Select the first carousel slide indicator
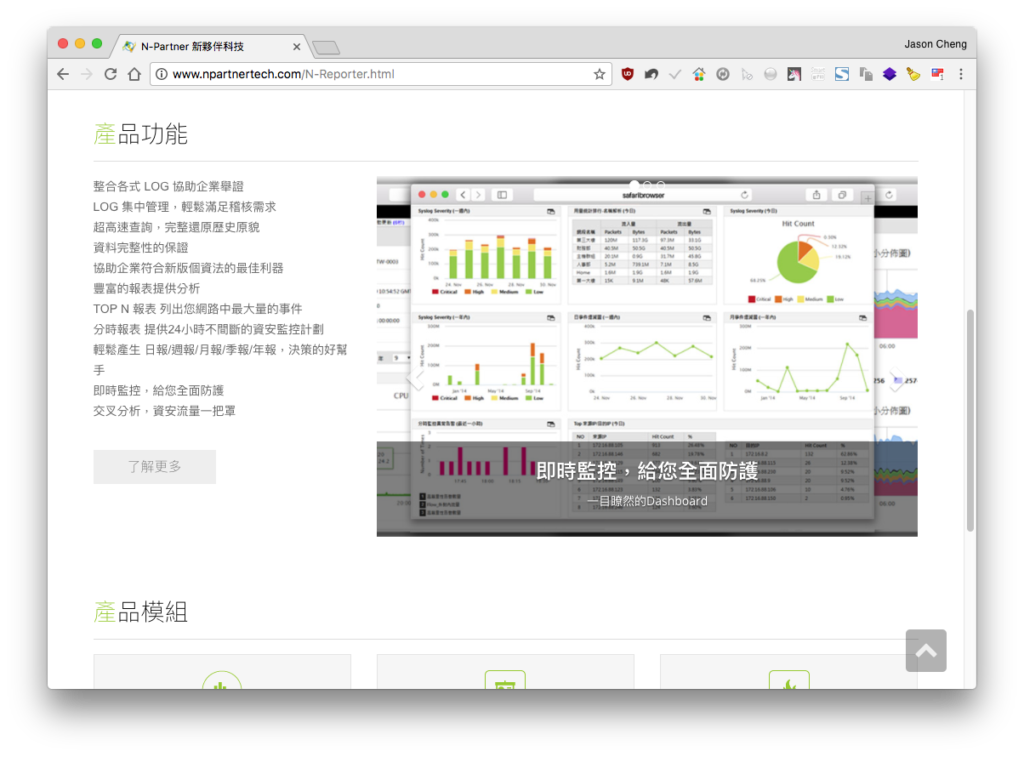Screen dimensions: 1024x757 pyautogui.click(x=633, y=185)
